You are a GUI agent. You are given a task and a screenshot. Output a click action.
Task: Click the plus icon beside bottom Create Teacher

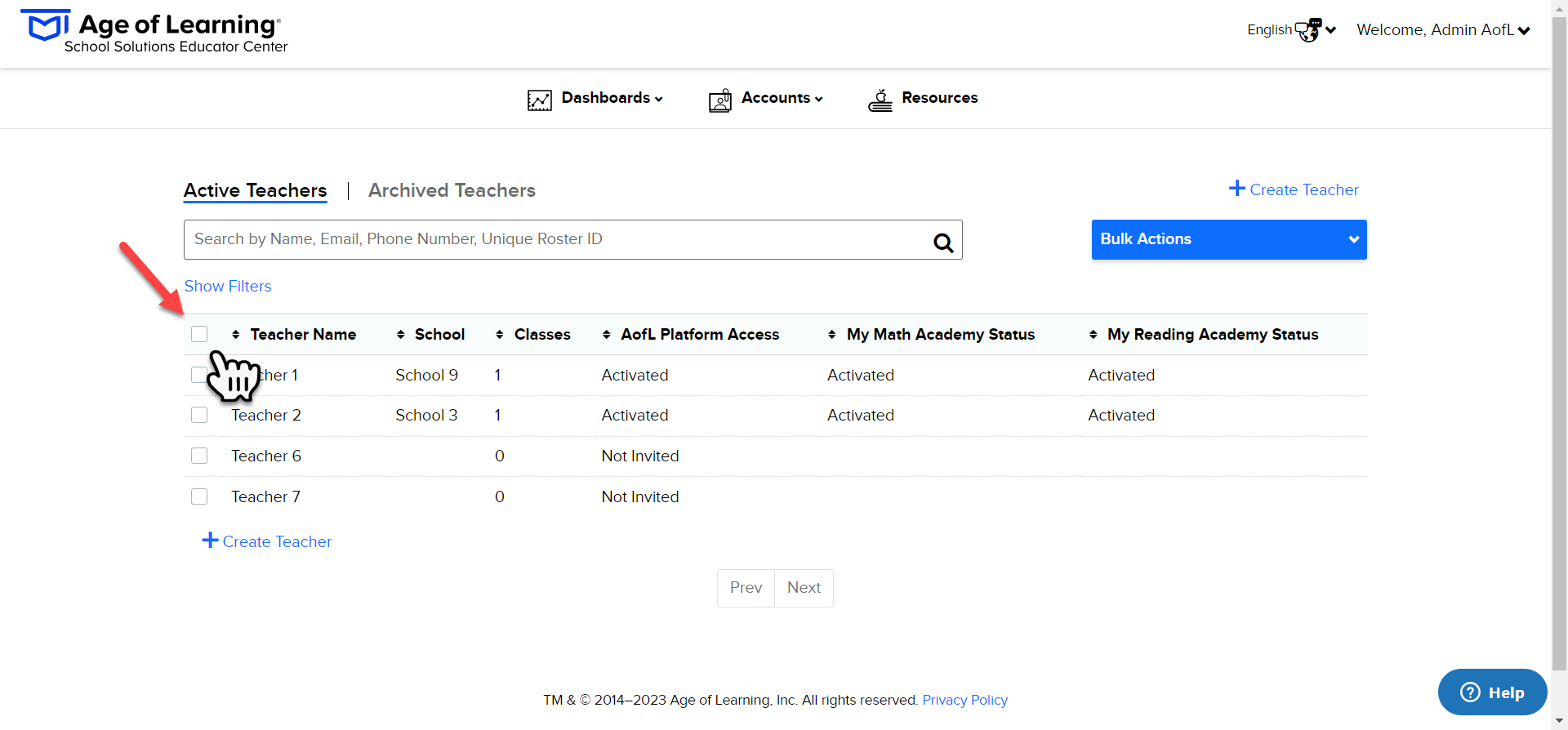click(210, 540)
